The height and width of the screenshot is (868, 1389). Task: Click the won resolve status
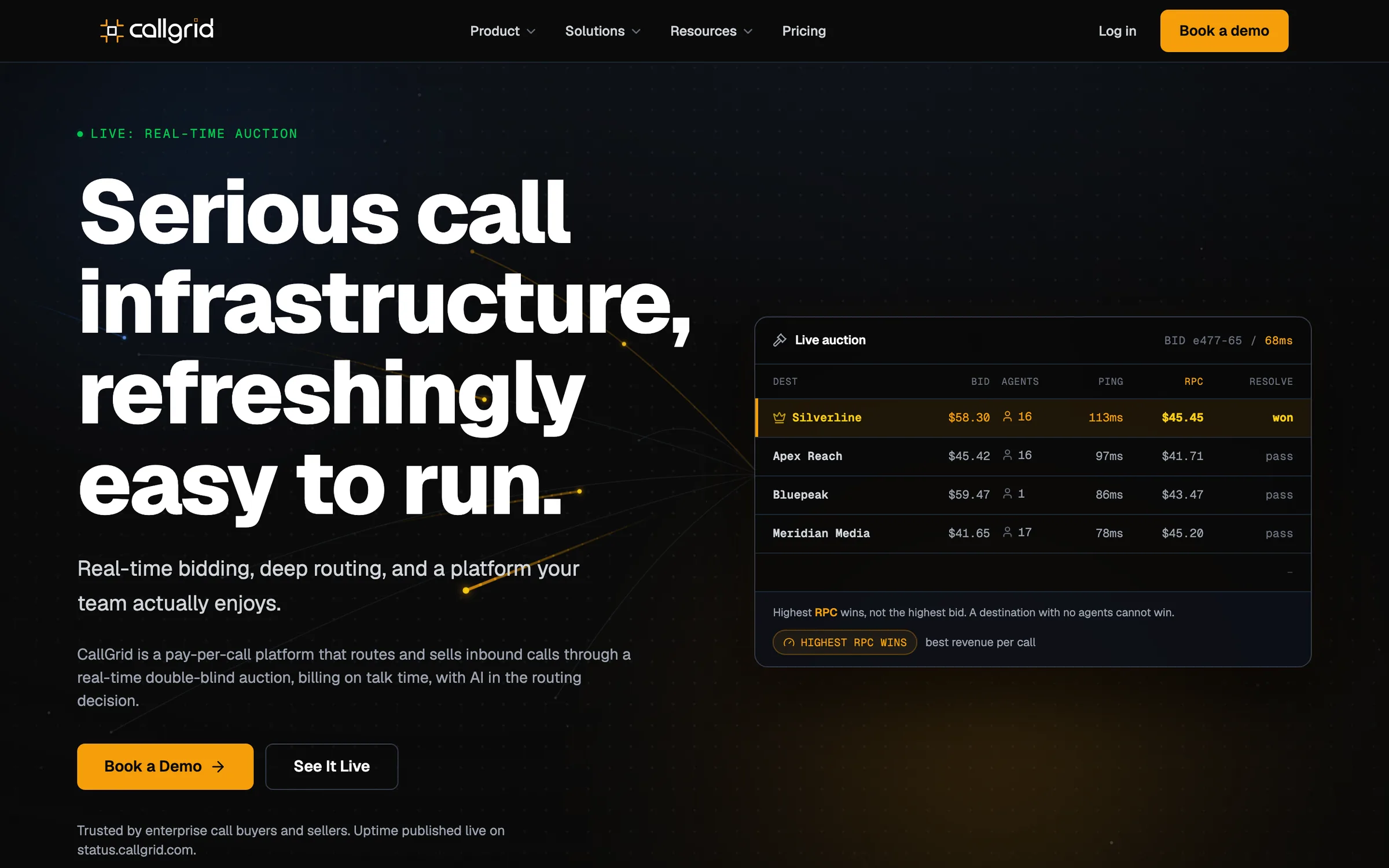pyautogui.click(x=1283, y=417)
